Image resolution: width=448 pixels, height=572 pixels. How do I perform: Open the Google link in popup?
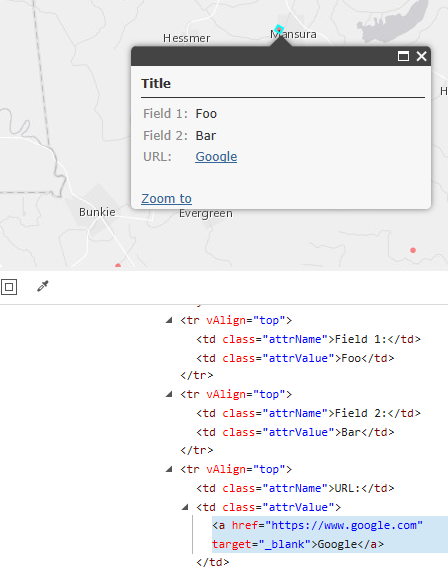[216, 156]
